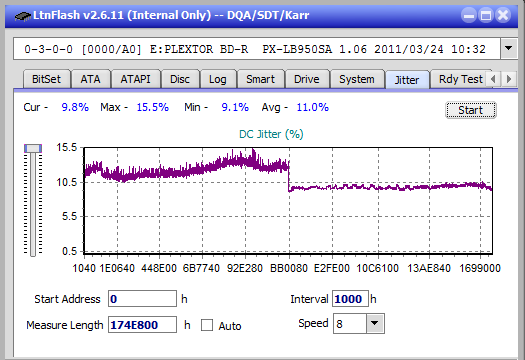Enable the Auto checkbox
This screenshot has width=525, height=360.
click(207, 325)
